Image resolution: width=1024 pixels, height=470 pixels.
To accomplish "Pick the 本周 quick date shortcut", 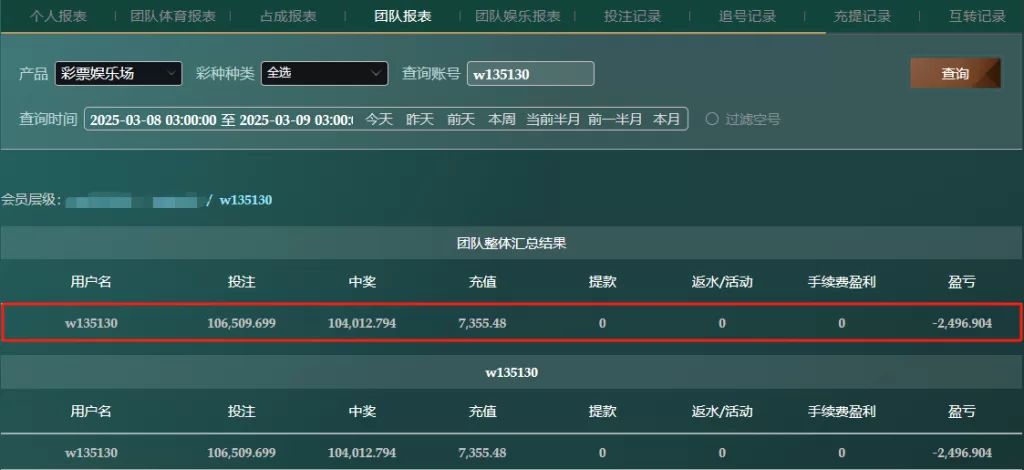I will tap(501, 119).
